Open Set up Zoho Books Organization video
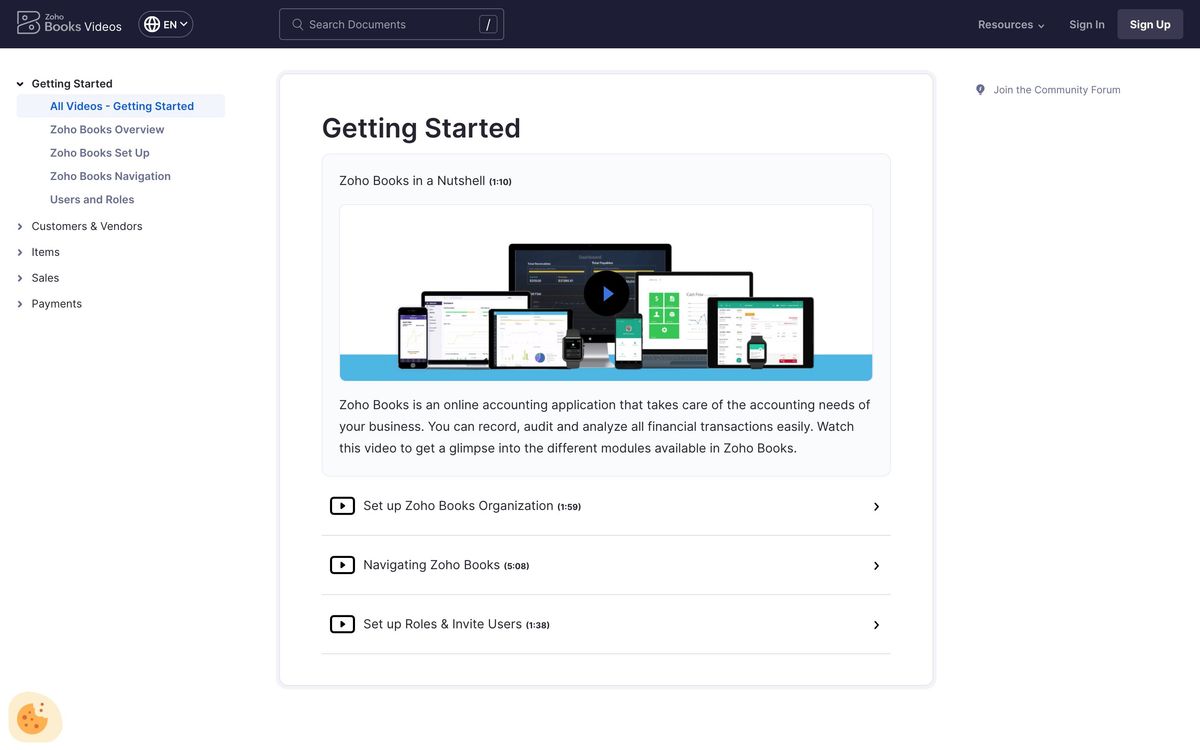The width and height of the screenshot is (1200, 750). tap(458, 506)
